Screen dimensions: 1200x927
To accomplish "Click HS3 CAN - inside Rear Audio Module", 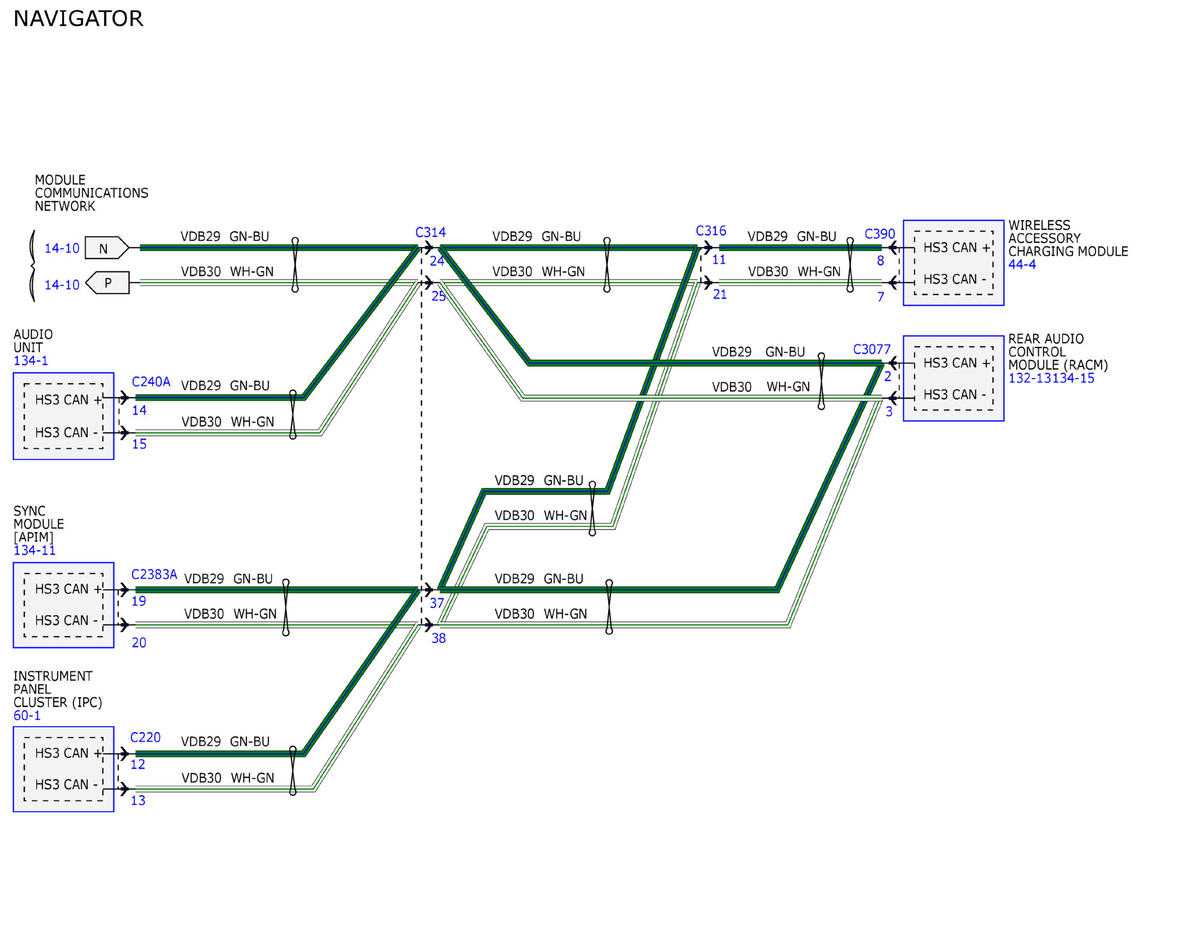I will [x=955, y=394].
